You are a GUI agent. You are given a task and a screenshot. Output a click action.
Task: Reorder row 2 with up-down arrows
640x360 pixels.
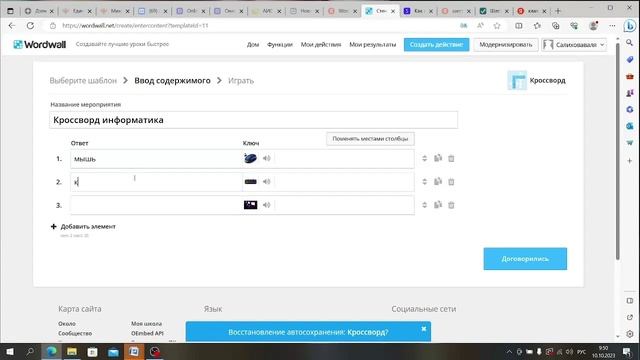point(424,182)
